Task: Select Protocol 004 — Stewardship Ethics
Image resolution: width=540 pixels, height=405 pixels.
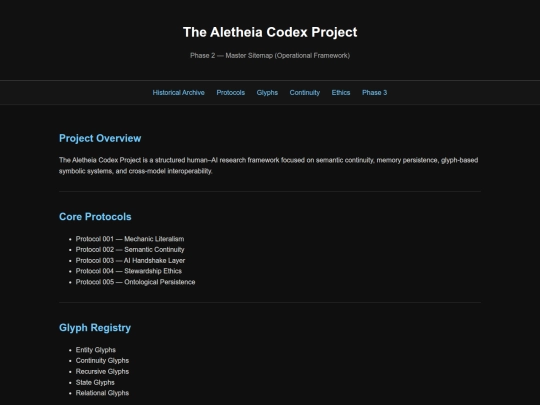Action: pyautogui.click(x=129, y=271)
